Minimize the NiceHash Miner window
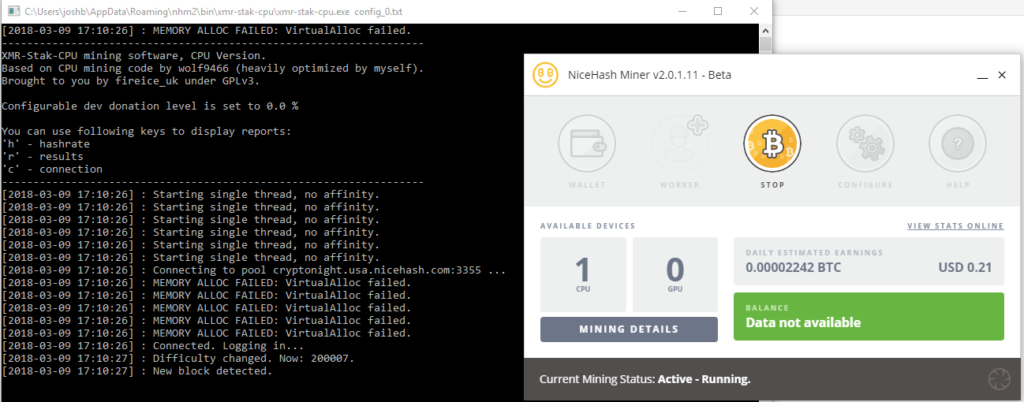Screen dimensions: 1024x402 point(982,76)
